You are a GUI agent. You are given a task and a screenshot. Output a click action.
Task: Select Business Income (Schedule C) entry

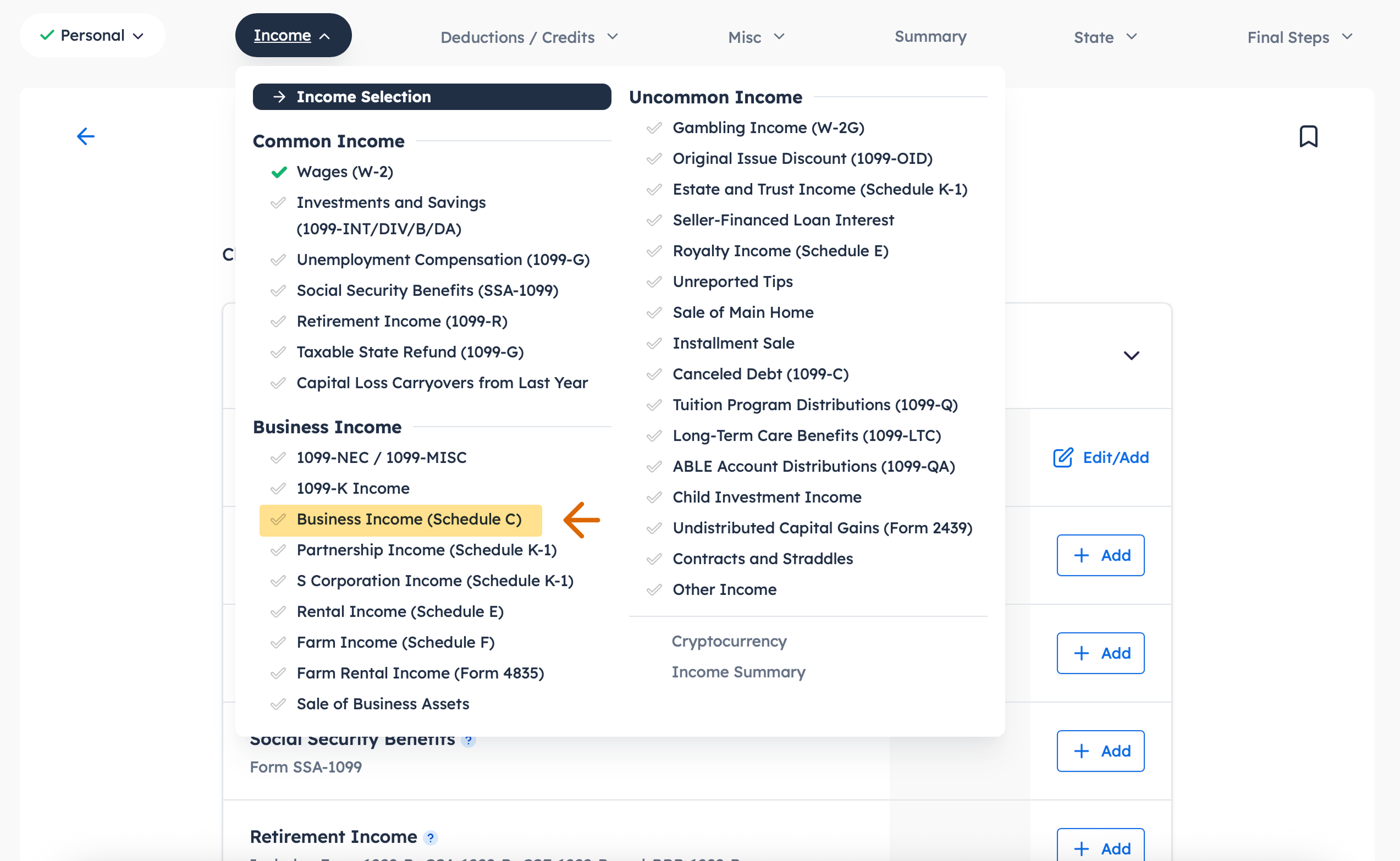click(x=409, y=520)
